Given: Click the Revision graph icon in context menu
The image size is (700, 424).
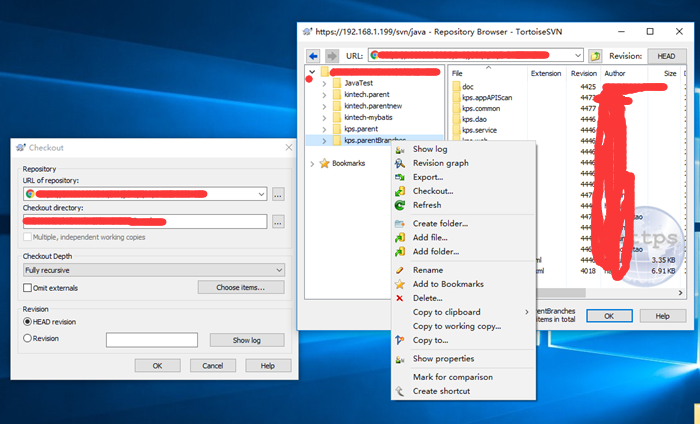Looking at the screenshot, I should coord(400,163).
